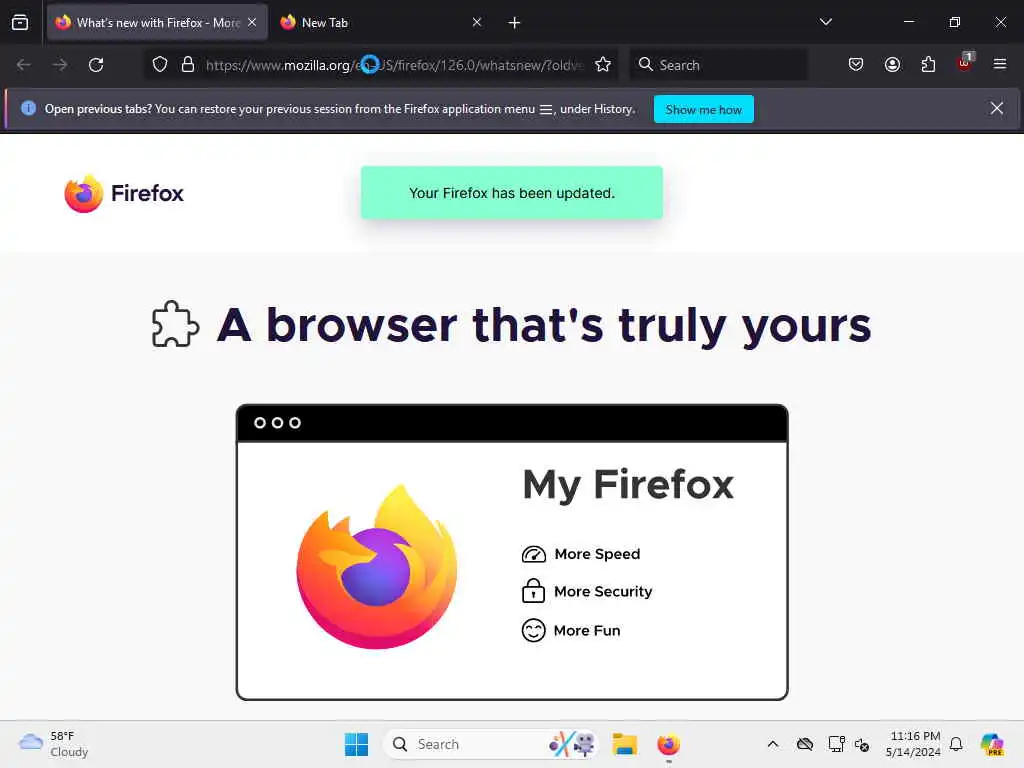Click Your Firefox has been updated banner

click(x=512, y=193)
